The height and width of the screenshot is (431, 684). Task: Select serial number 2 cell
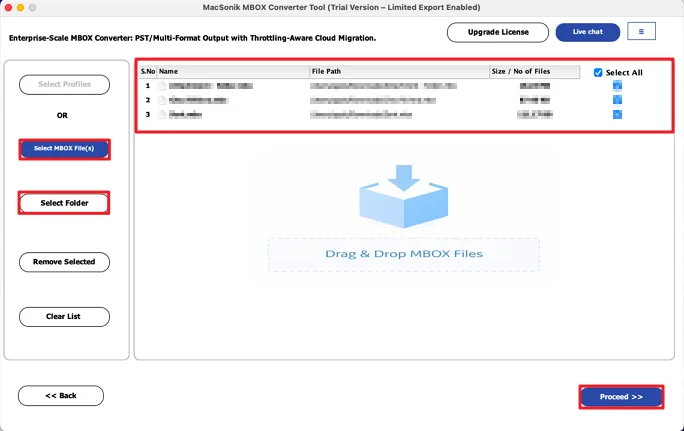[148, 100]
